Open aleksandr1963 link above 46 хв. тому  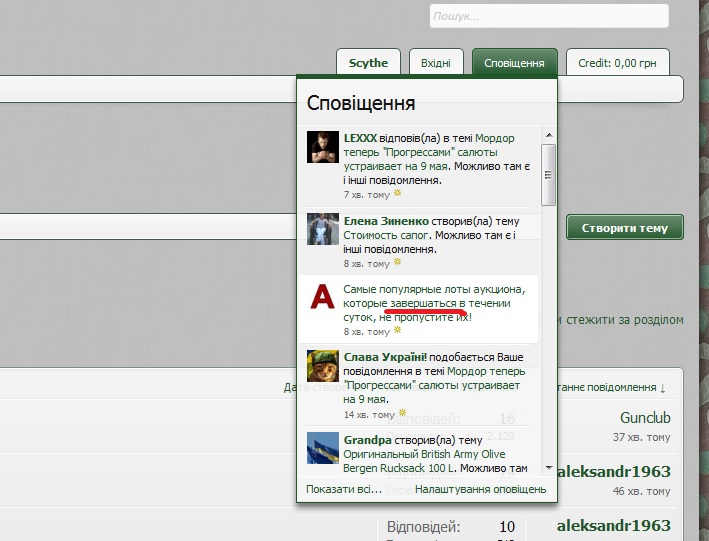tap(614, 471)
